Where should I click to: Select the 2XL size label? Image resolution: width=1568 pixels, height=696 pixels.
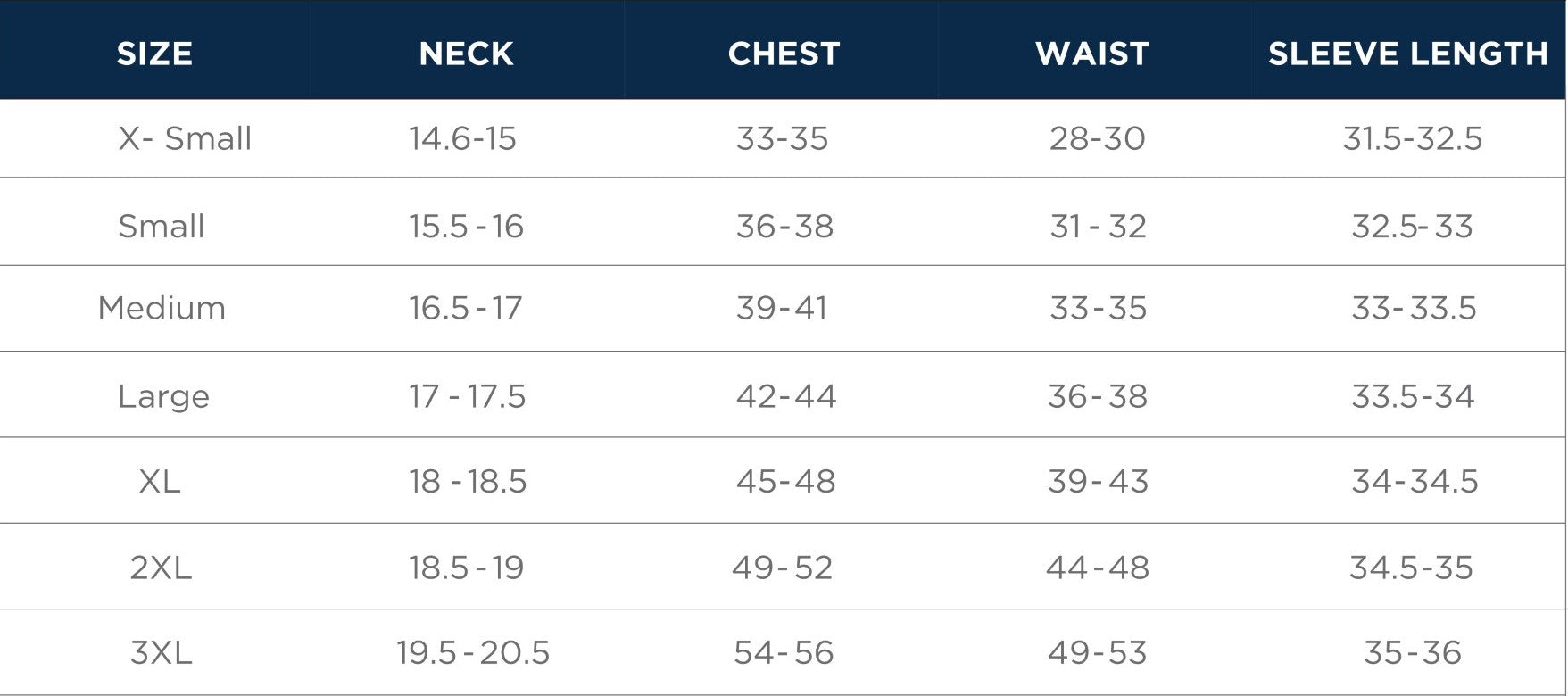tap(161, 567)
